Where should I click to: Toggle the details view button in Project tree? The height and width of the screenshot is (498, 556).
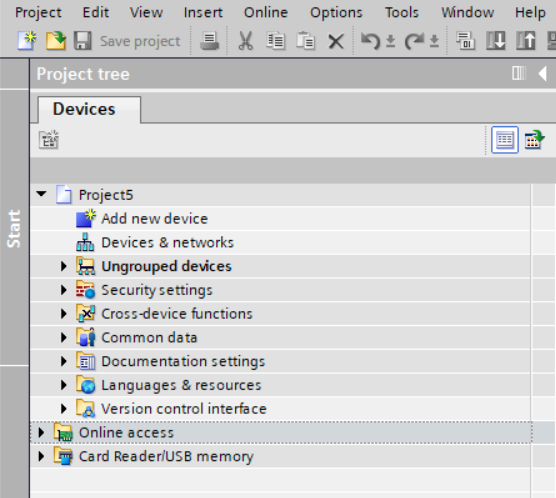505,140
